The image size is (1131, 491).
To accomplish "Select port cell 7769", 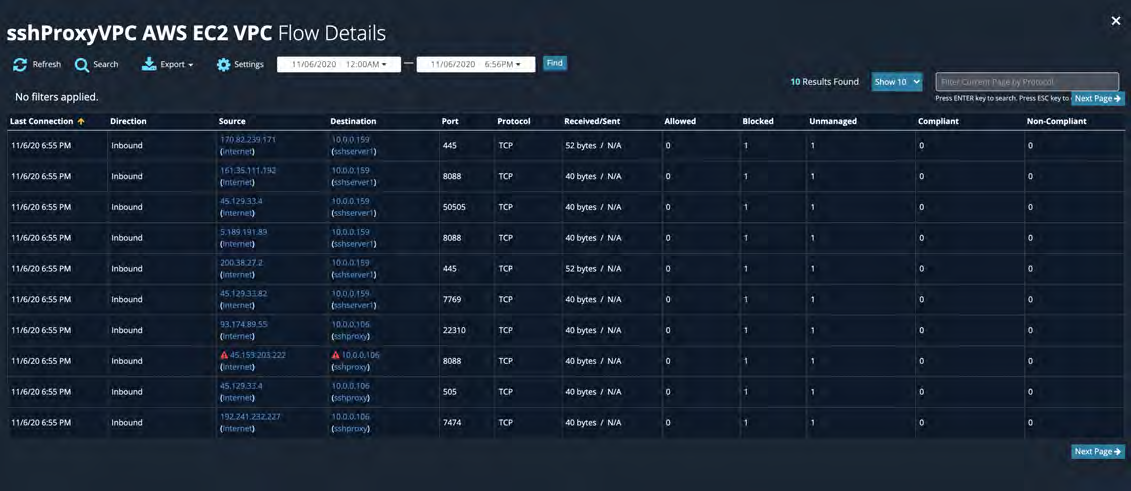I will (451, 299).
